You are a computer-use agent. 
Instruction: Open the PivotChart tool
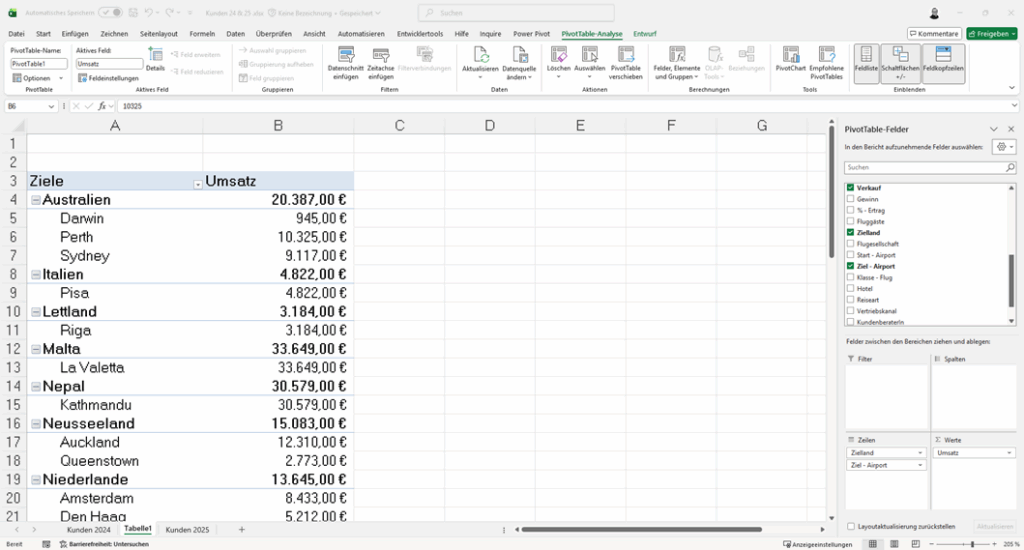pyautogui.click(x=791, y=56)
